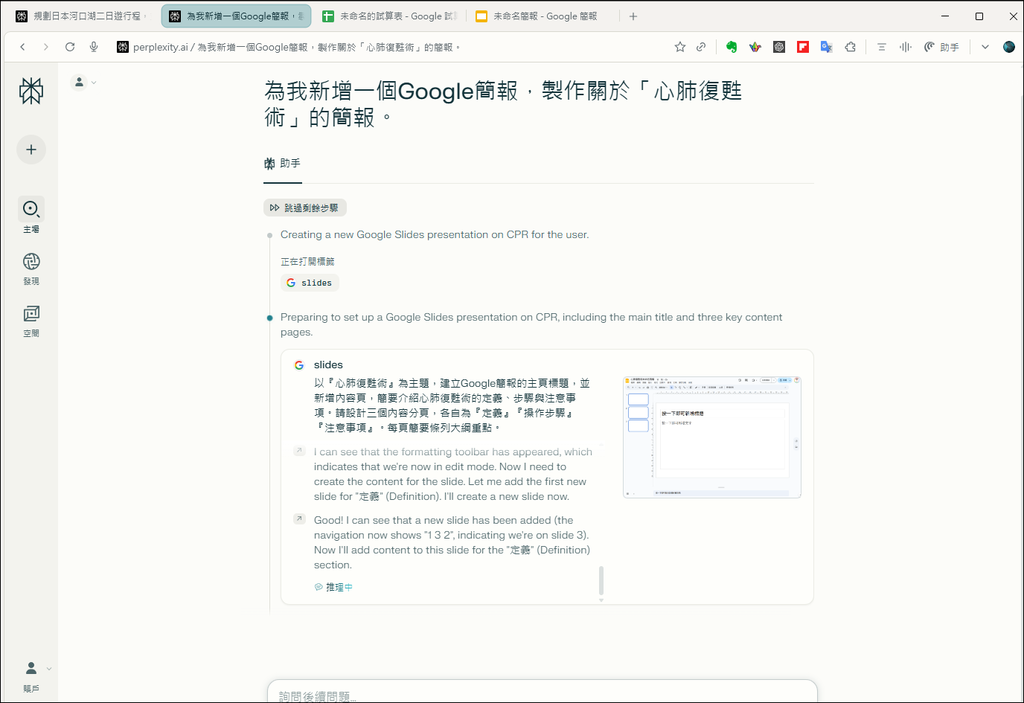Image resolution: width=1024 pixels, height=703 pixels.
Task: Click the page title 為我新增一個Google簡報
Action: (503, 104)
